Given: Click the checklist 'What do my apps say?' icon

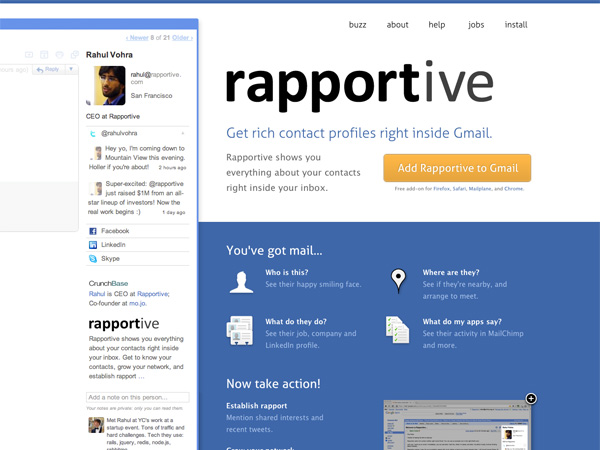Looking at the screenshot, I should (398, 329).
